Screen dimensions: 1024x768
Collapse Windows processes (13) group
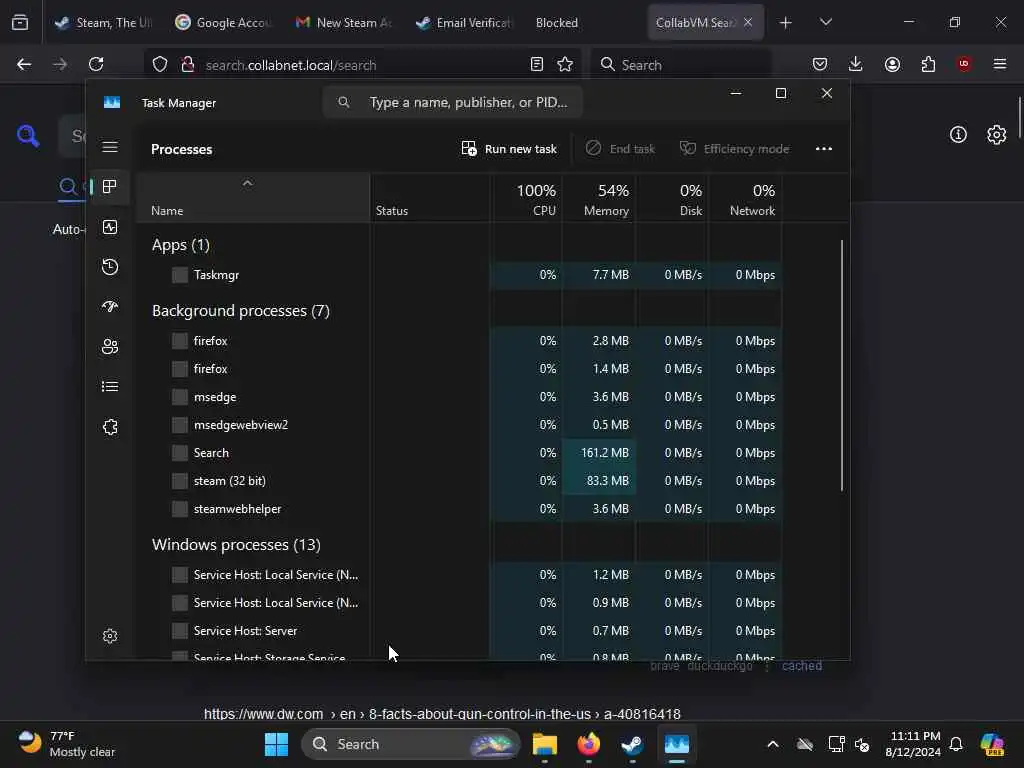236,545
